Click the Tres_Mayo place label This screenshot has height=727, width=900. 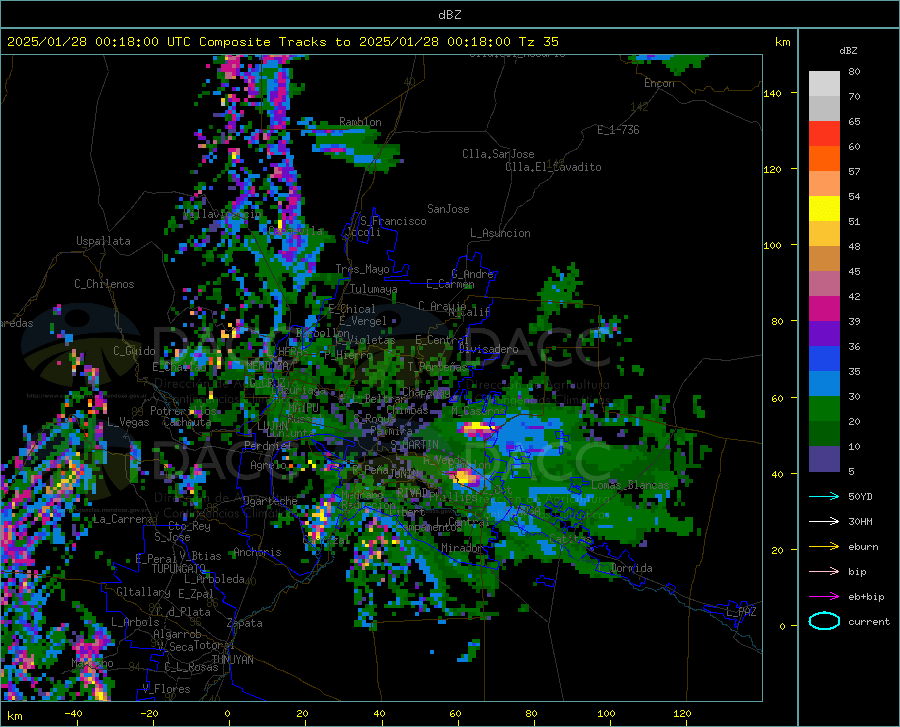tap(362, 269)
